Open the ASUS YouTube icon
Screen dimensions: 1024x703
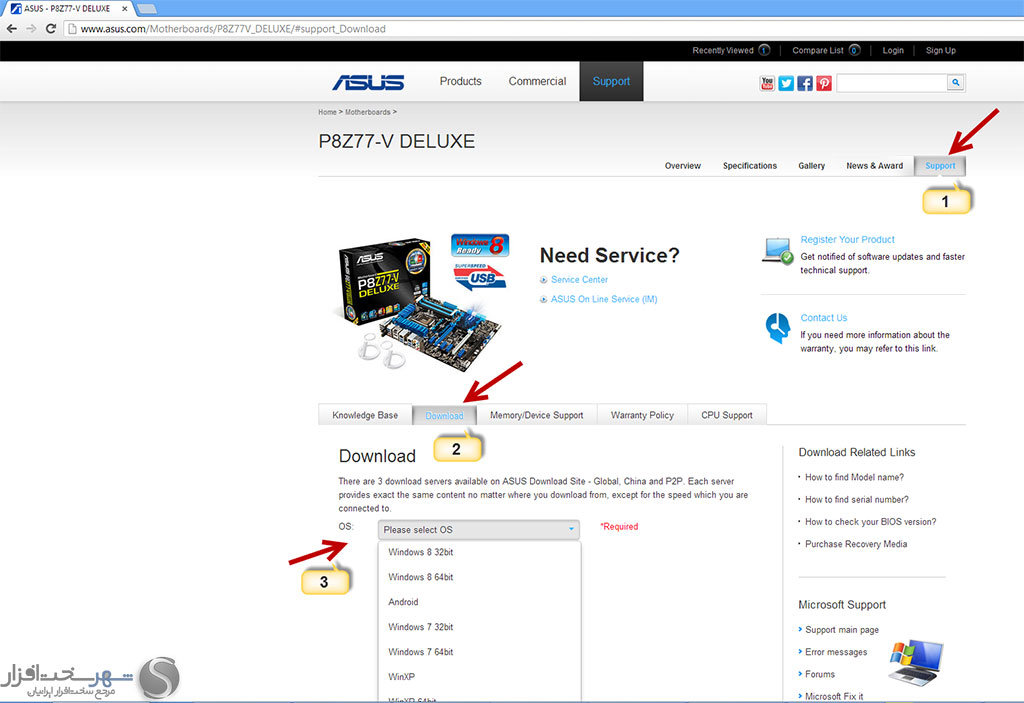(x=767, y=83)
